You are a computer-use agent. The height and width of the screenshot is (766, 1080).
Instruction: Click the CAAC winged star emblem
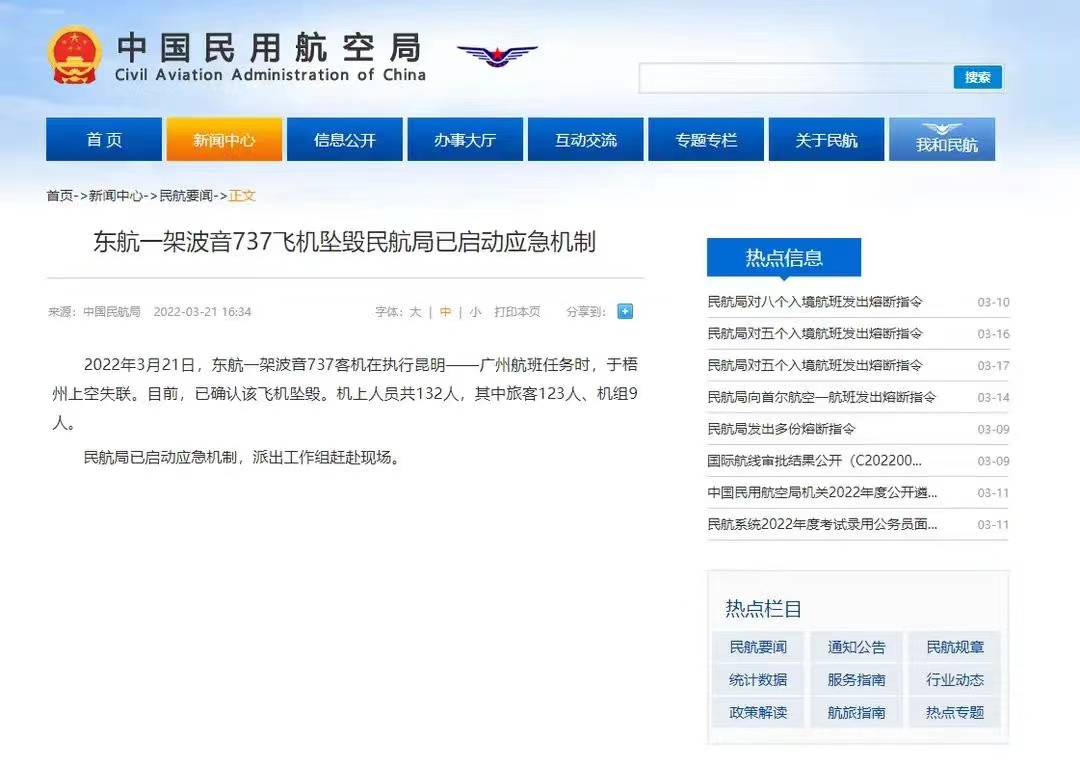(497, 55)
